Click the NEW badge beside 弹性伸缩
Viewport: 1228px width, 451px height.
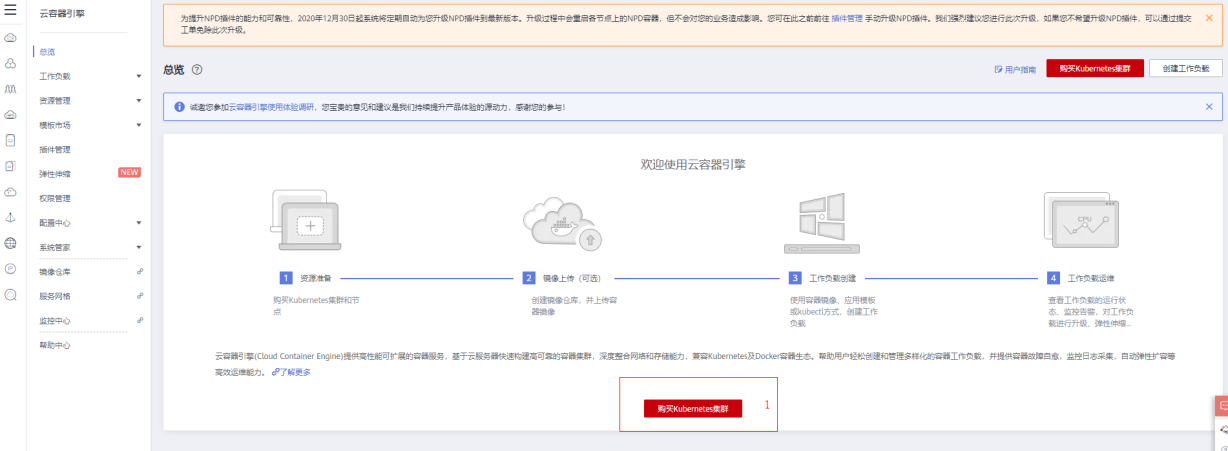click(130, 173)
